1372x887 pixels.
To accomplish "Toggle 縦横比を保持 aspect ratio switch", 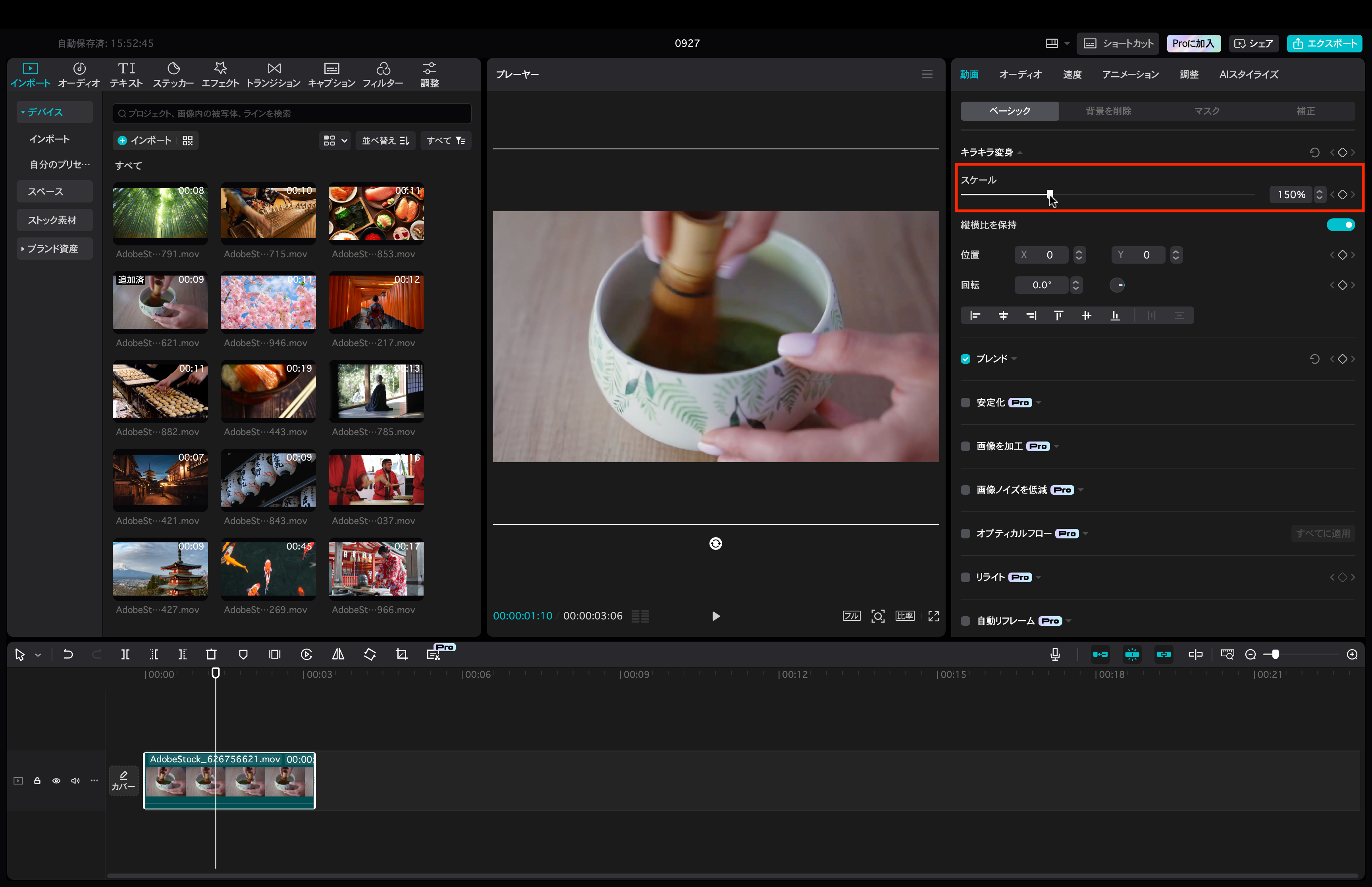I will click(x=1340, y=225).
